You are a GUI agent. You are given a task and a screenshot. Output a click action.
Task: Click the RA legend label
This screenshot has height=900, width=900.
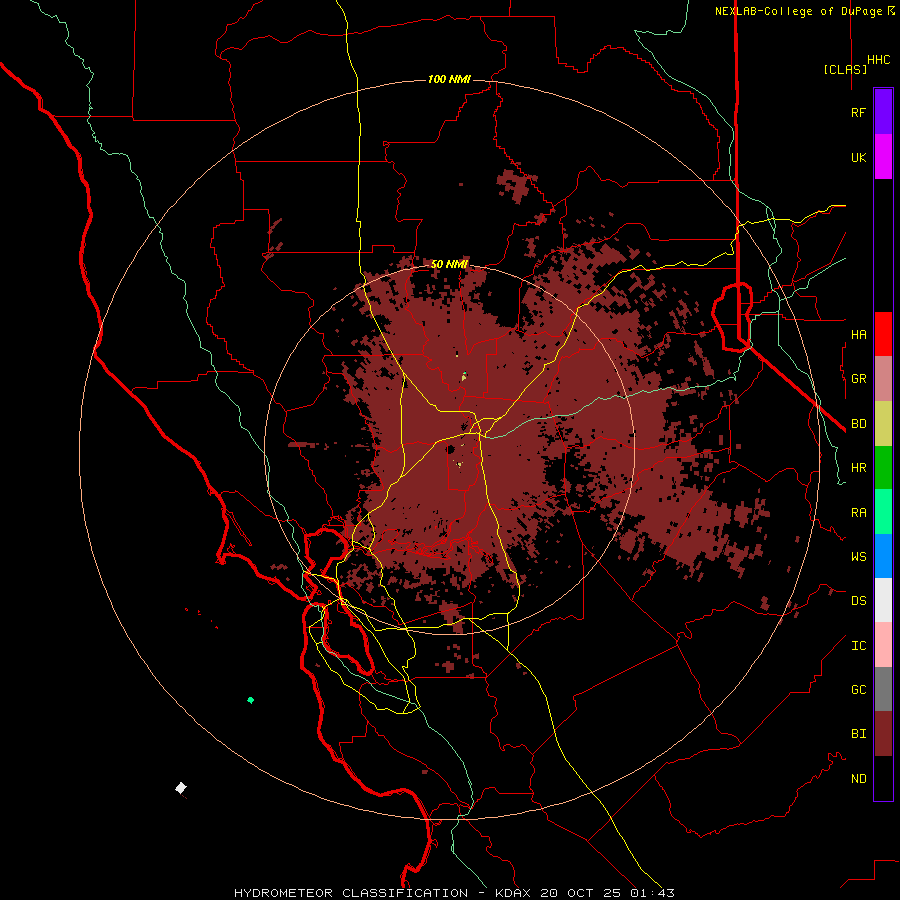pos(858,513)
